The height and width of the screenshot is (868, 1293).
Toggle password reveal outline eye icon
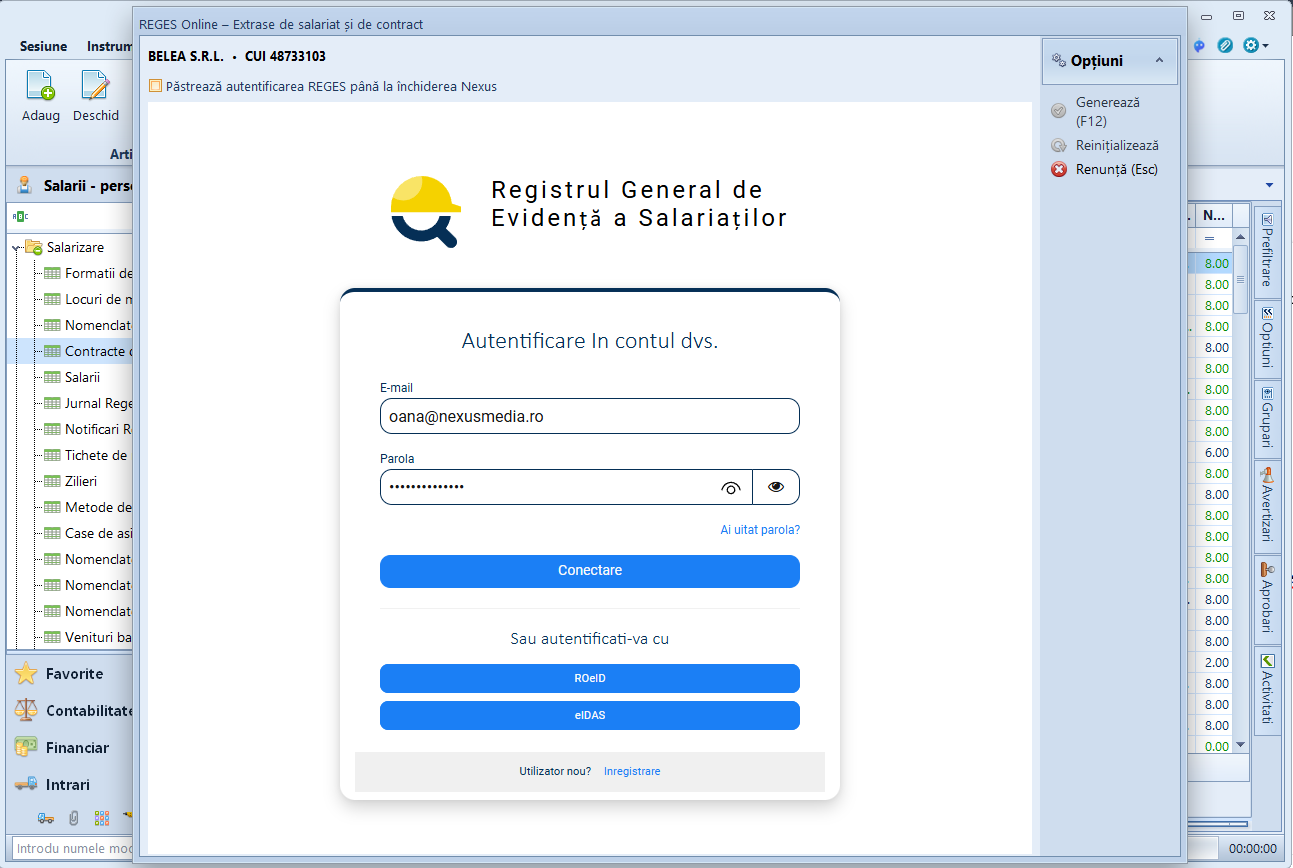731,488
